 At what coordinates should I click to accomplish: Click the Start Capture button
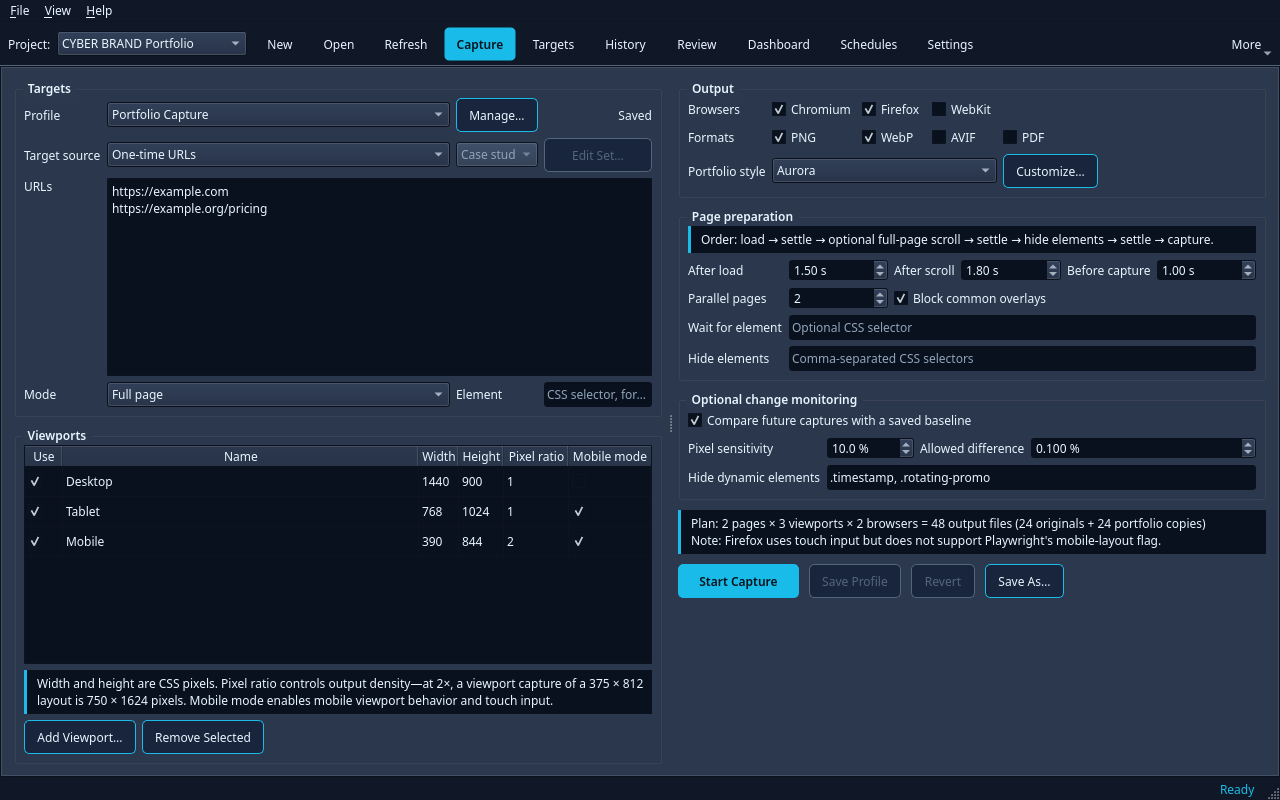pos(738,582)
